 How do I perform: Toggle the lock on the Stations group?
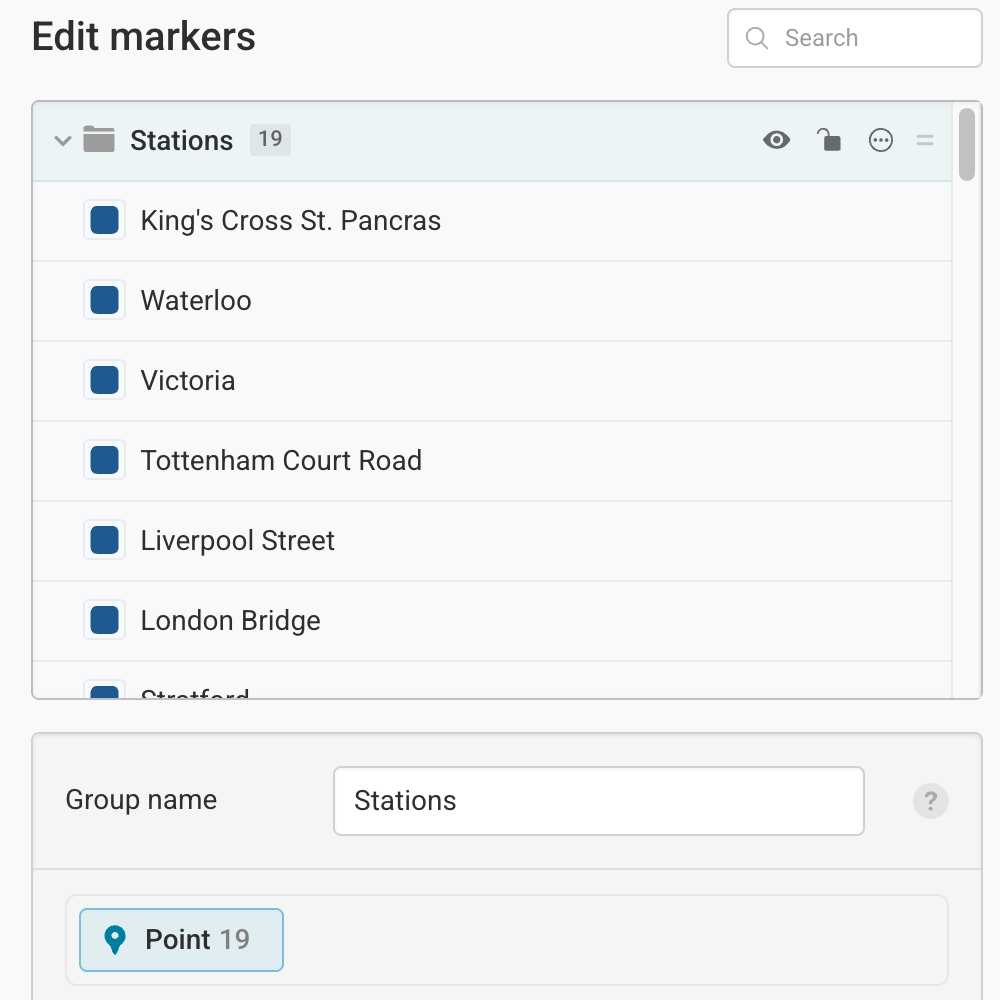coord(830,140)
